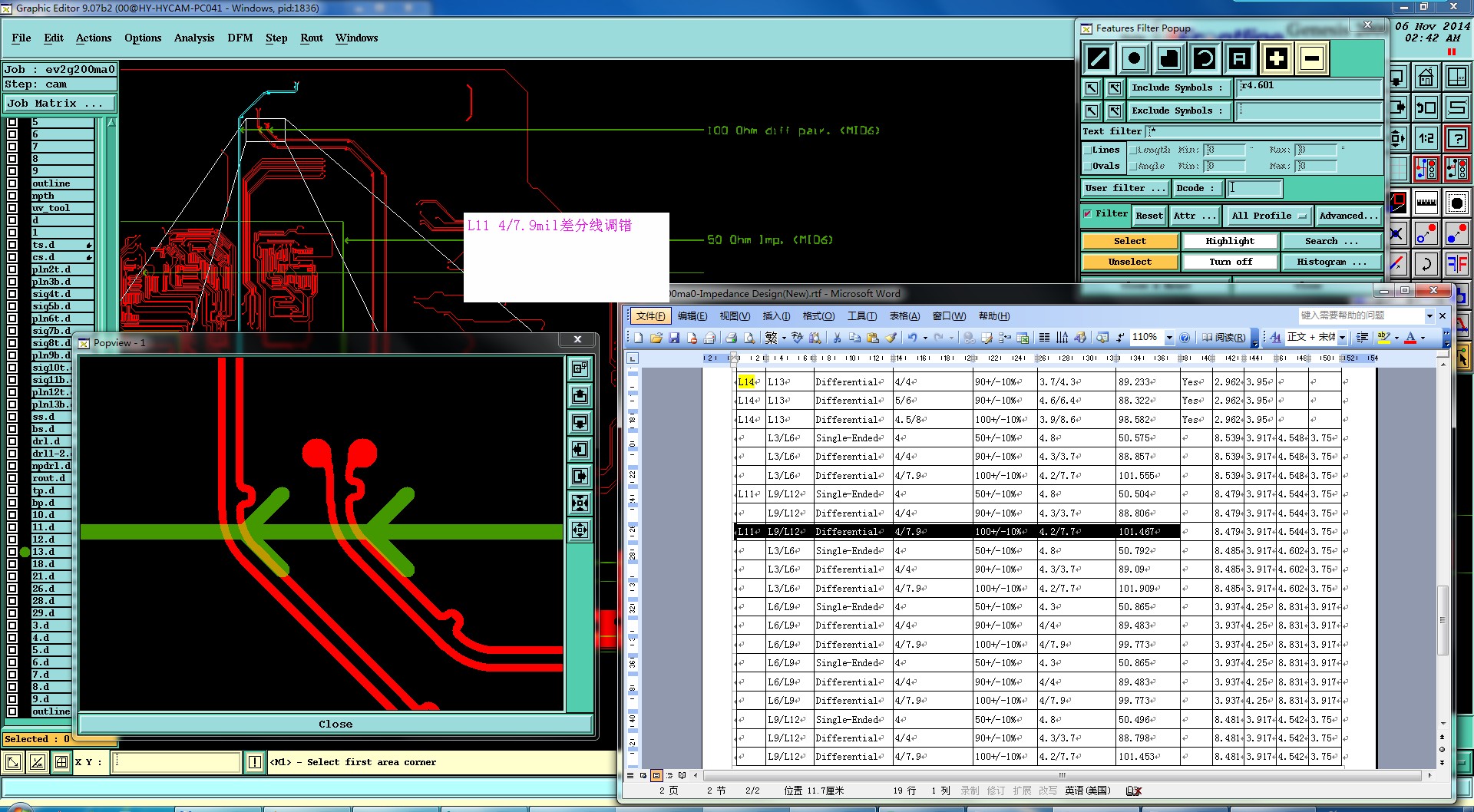
Task: Click the Close button in Popview
Action: tap(335, 724)
